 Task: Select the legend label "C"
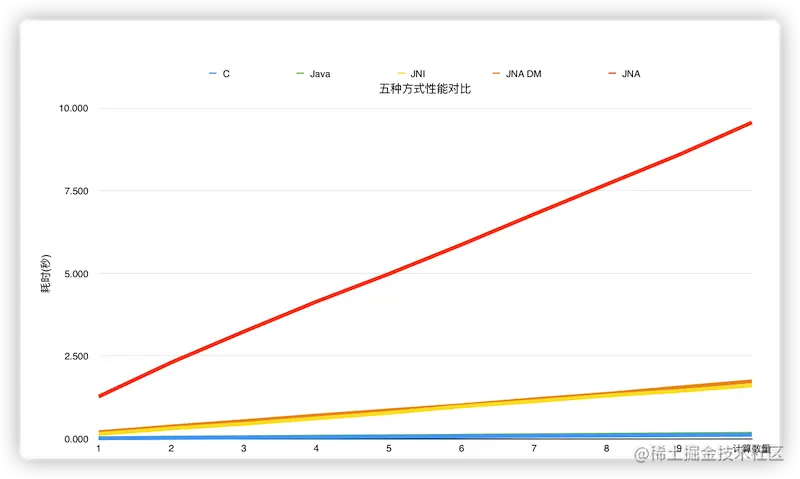pyautogui.click(x=226, y=74)
